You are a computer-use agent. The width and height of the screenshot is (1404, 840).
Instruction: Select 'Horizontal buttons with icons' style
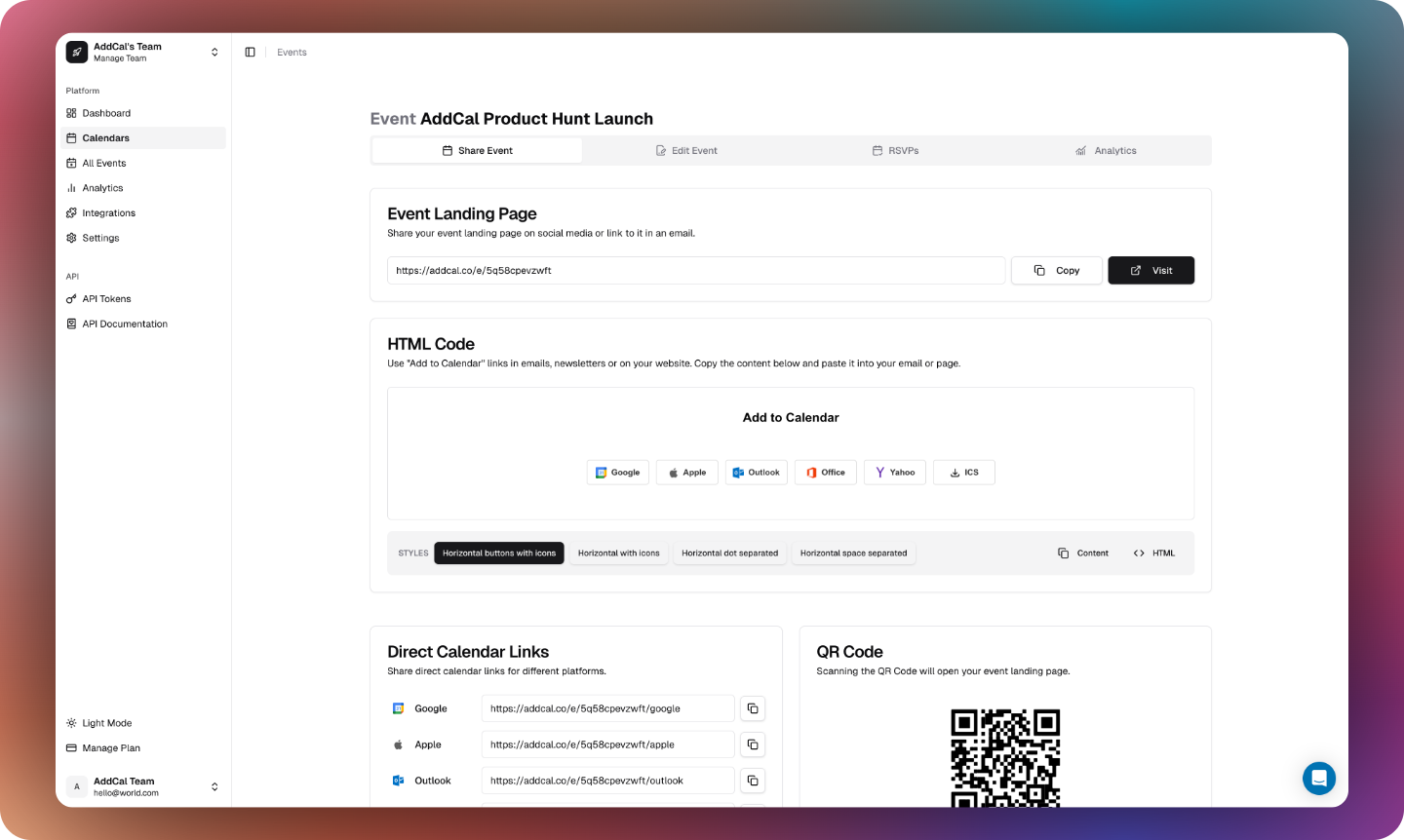[499, 554]
